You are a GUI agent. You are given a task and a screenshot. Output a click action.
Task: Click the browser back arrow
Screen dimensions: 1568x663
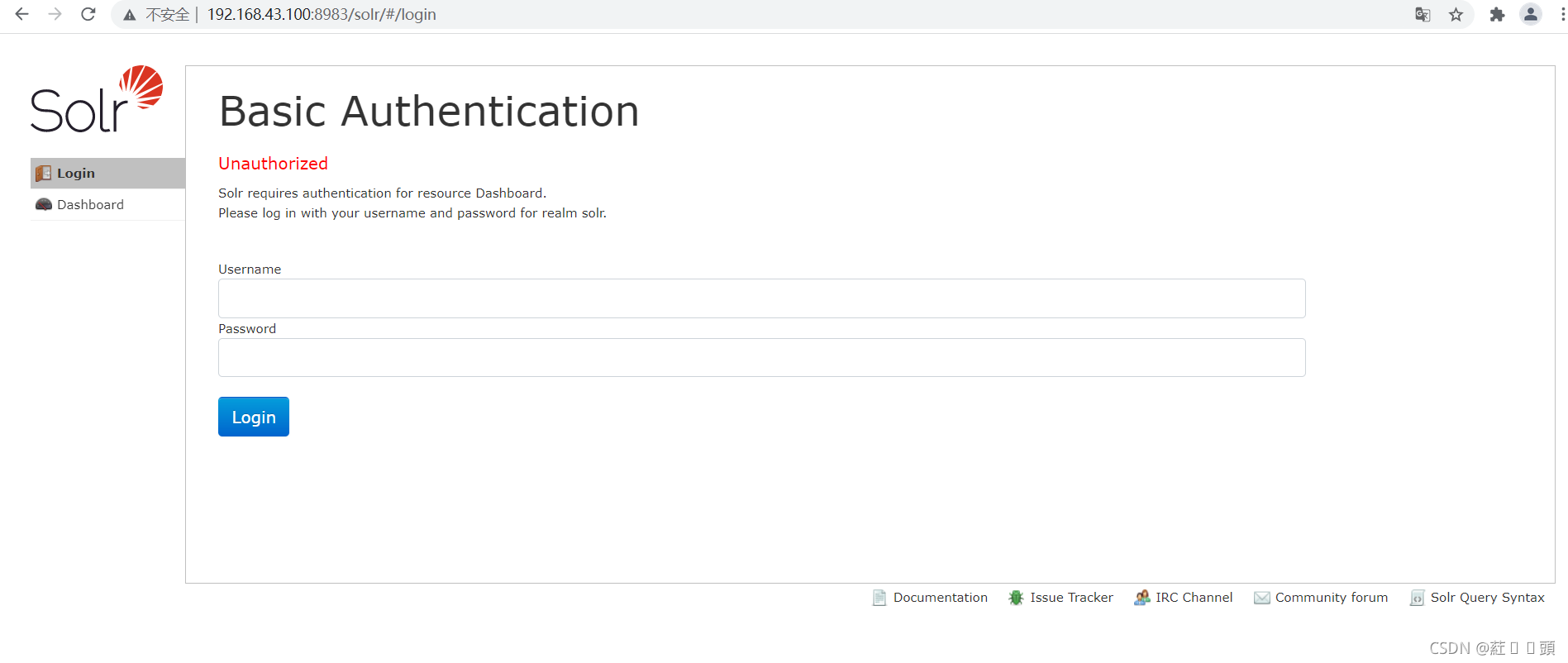tap(22, 14)
